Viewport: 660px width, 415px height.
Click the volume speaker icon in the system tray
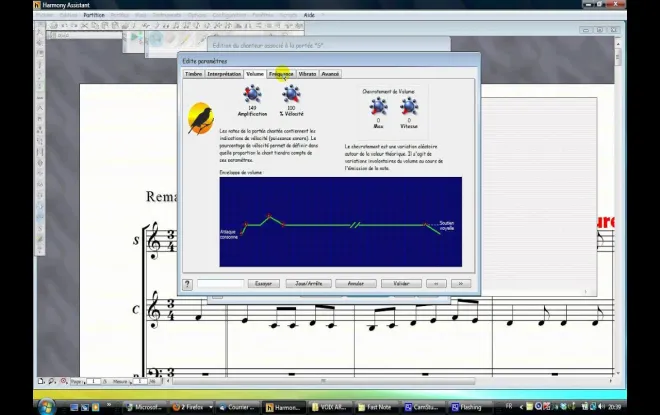(x=601, y=407)
